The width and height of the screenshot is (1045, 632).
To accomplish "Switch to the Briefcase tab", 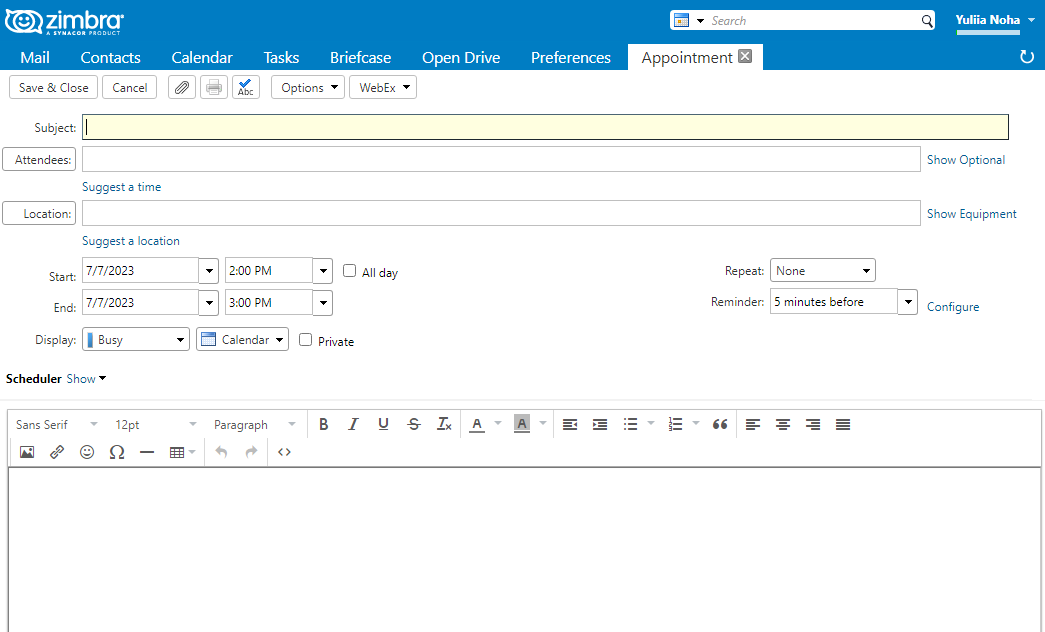I will click(361, 57).
